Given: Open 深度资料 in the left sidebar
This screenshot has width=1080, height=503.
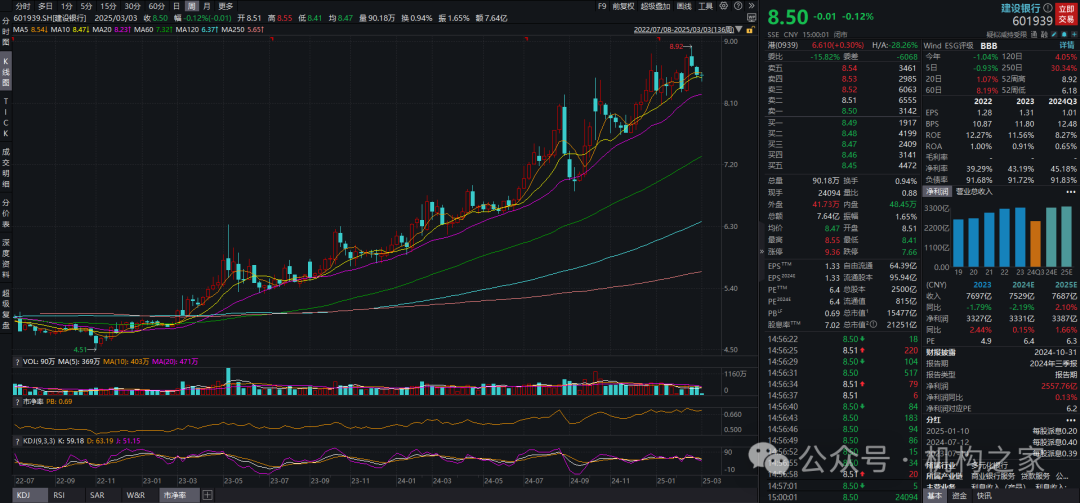Looking at the screenshot, I should (x=6, y=260).
